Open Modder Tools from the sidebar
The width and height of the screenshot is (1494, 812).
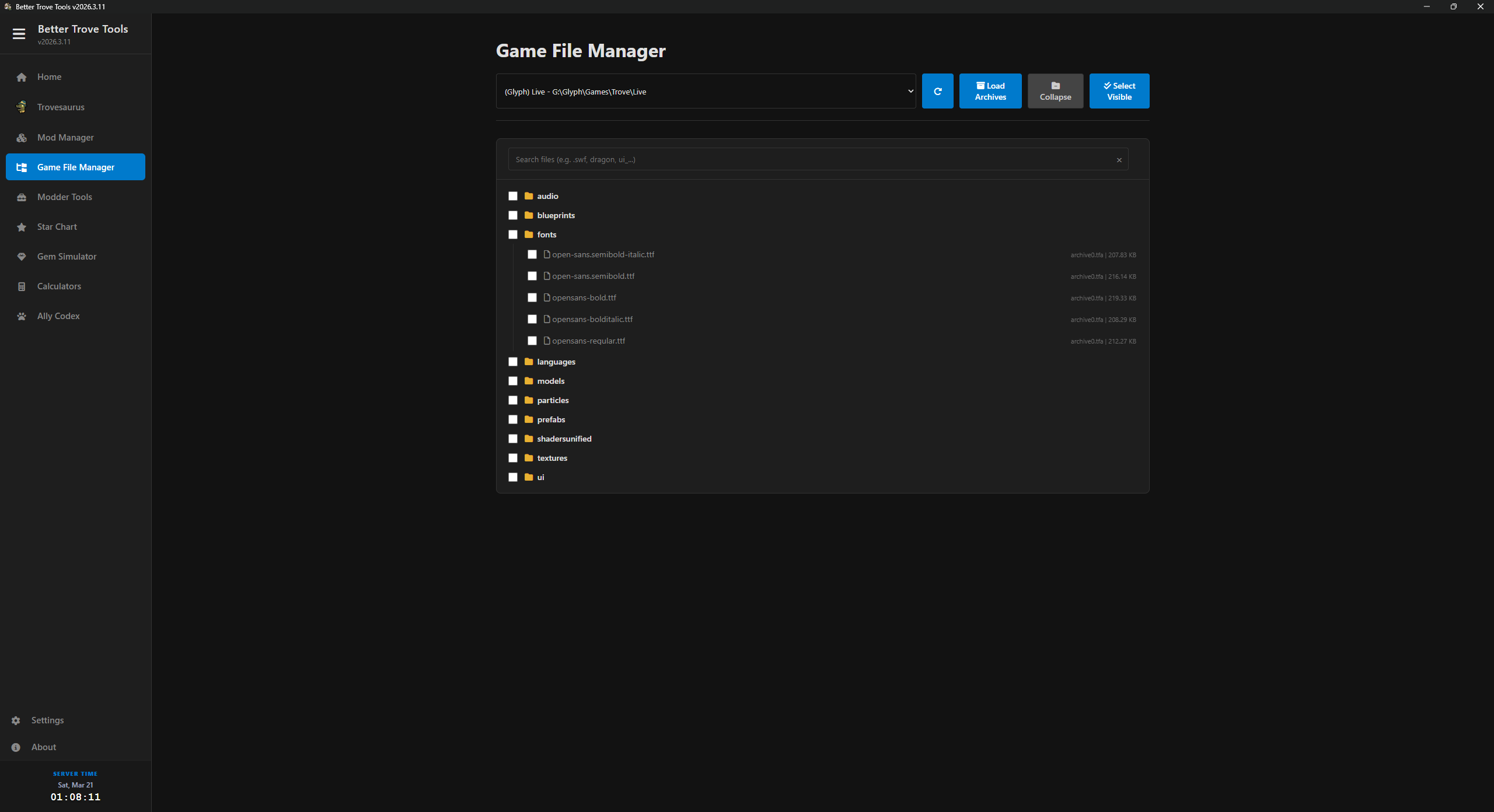click(x=64, y=197)
